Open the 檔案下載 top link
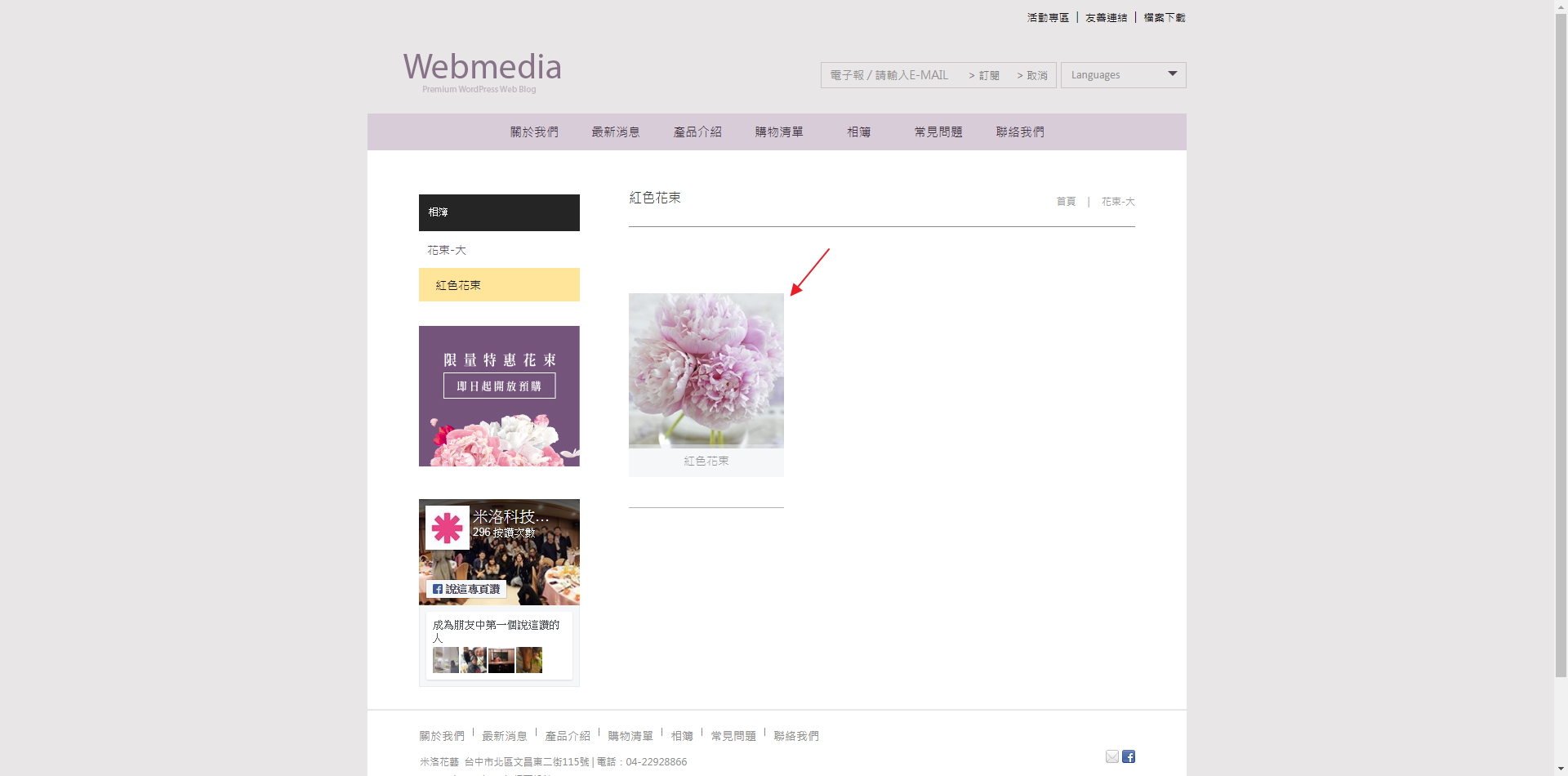Image resolution: width=1568 pixels, height=776 pixels. [1165, 17]
